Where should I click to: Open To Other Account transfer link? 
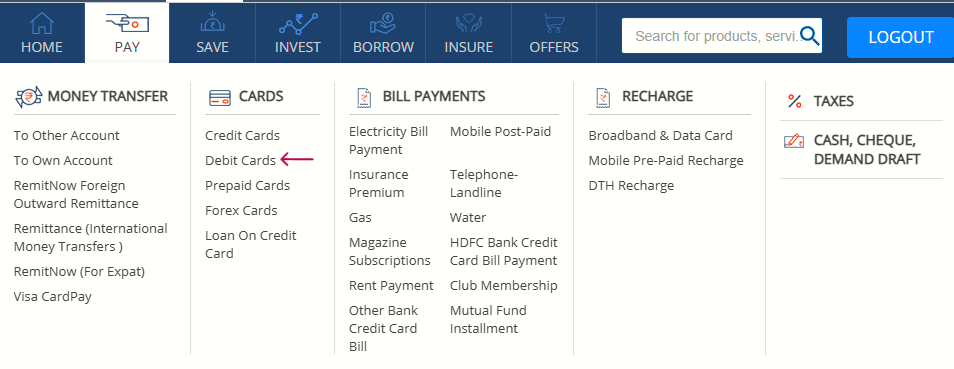[x=67, y=135]
